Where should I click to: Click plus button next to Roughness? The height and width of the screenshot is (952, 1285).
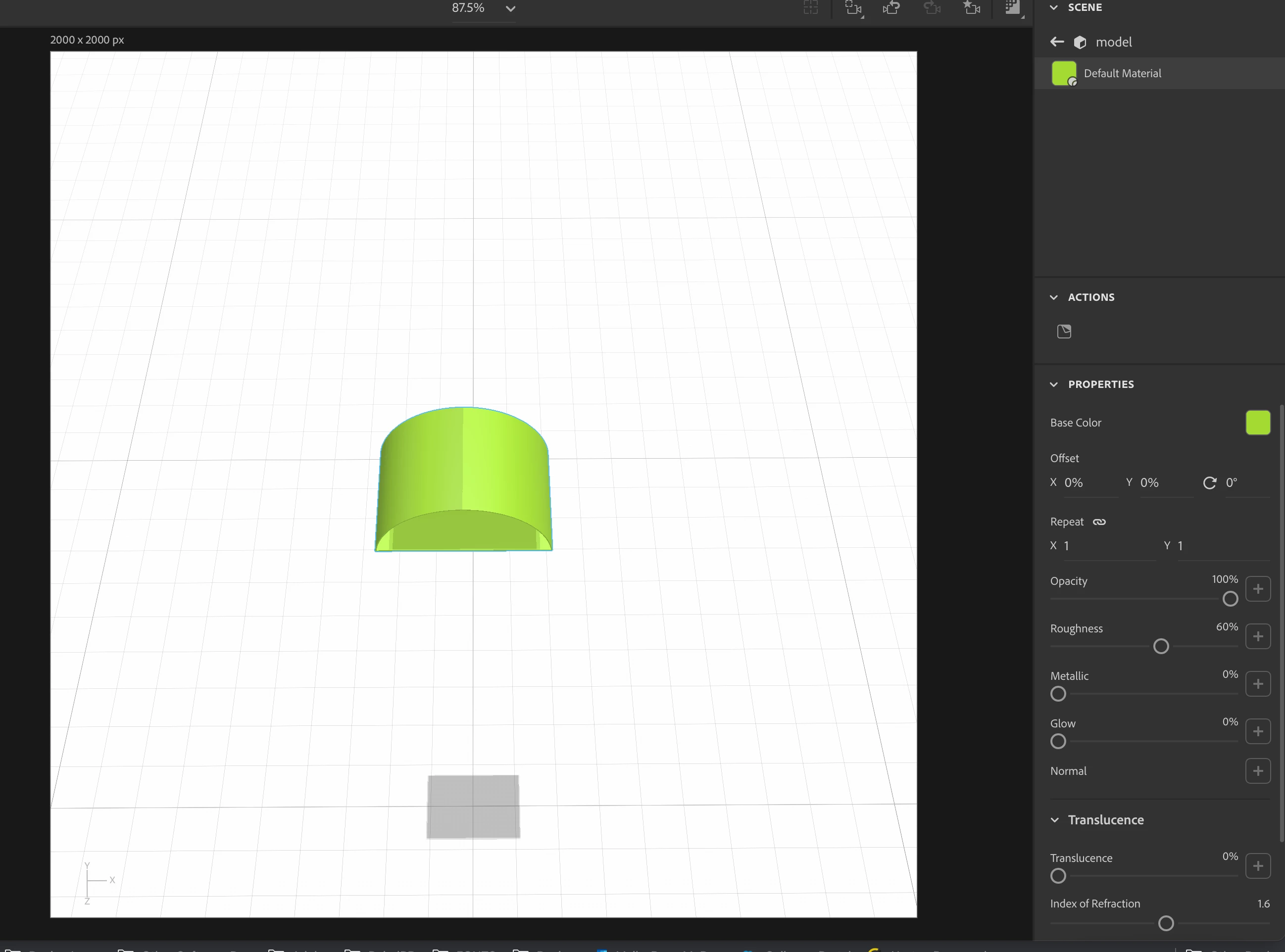point(1258,637)
